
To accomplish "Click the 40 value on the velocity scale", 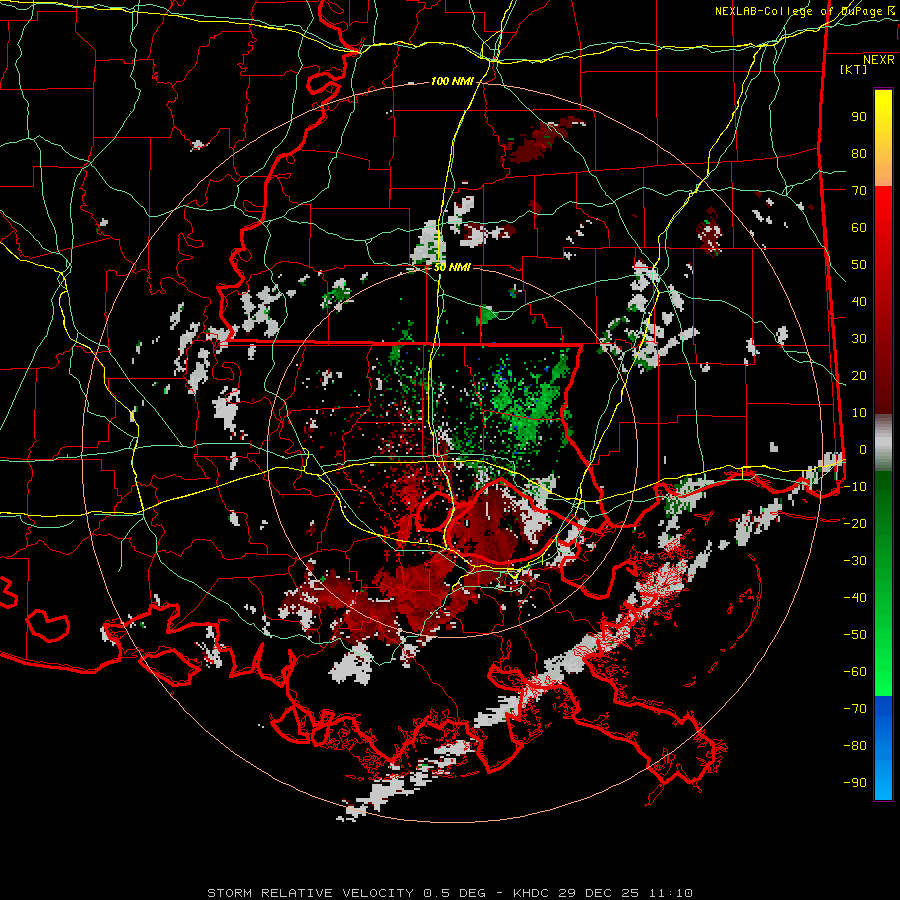I will pos(859,302).
